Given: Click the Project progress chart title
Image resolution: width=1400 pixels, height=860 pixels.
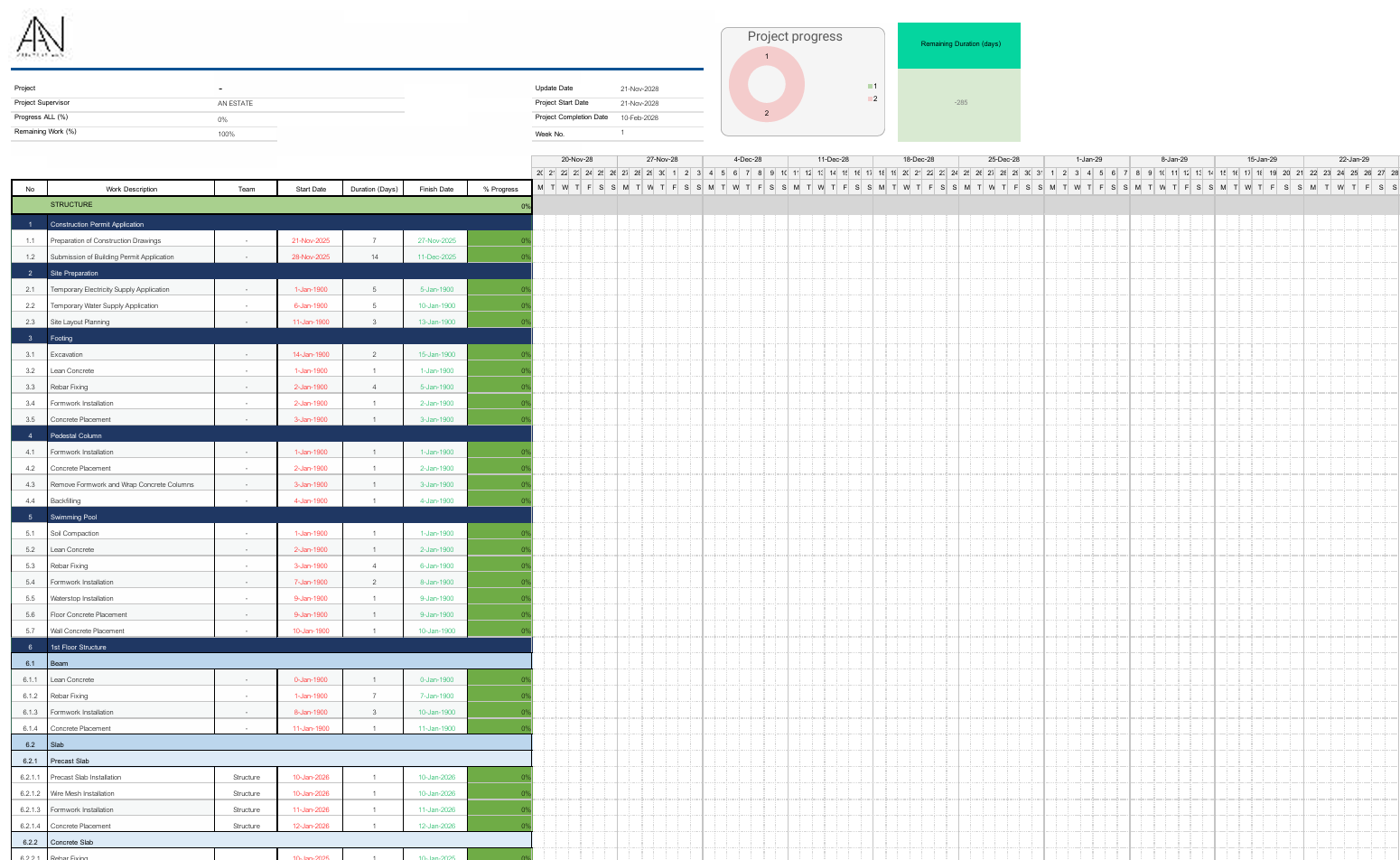Looking at the screenshot, I should pos(794,36).
